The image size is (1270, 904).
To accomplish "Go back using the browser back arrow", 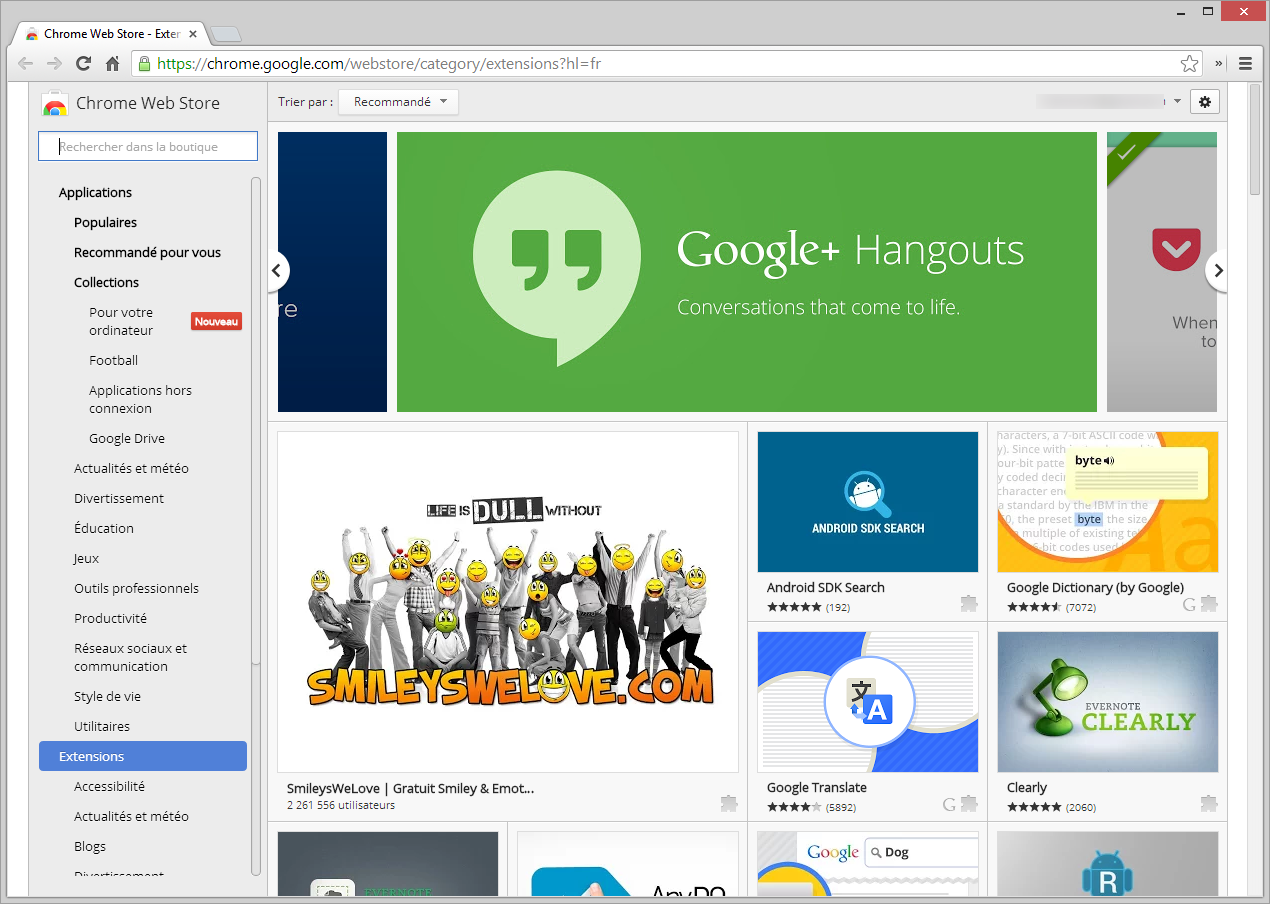I will click(x=26, y=64).
